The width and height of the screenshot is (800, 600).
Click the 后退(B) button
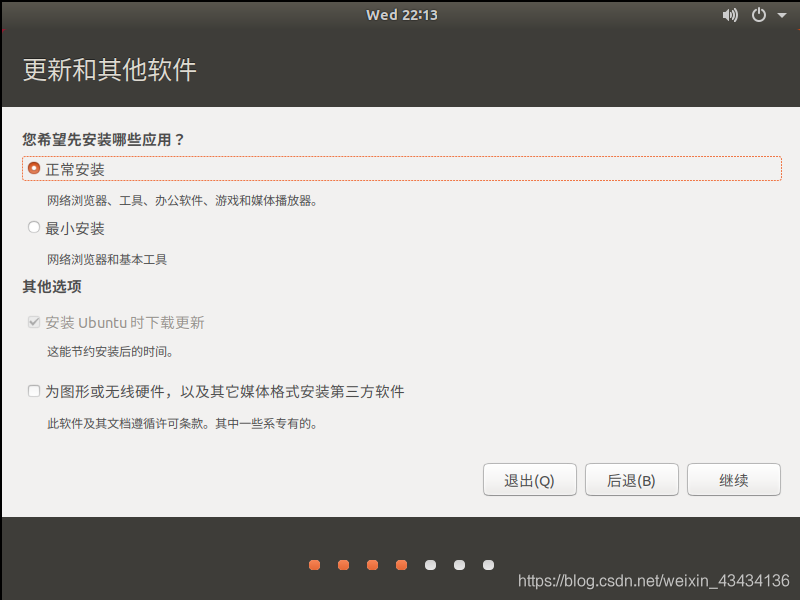pos(632,480)
